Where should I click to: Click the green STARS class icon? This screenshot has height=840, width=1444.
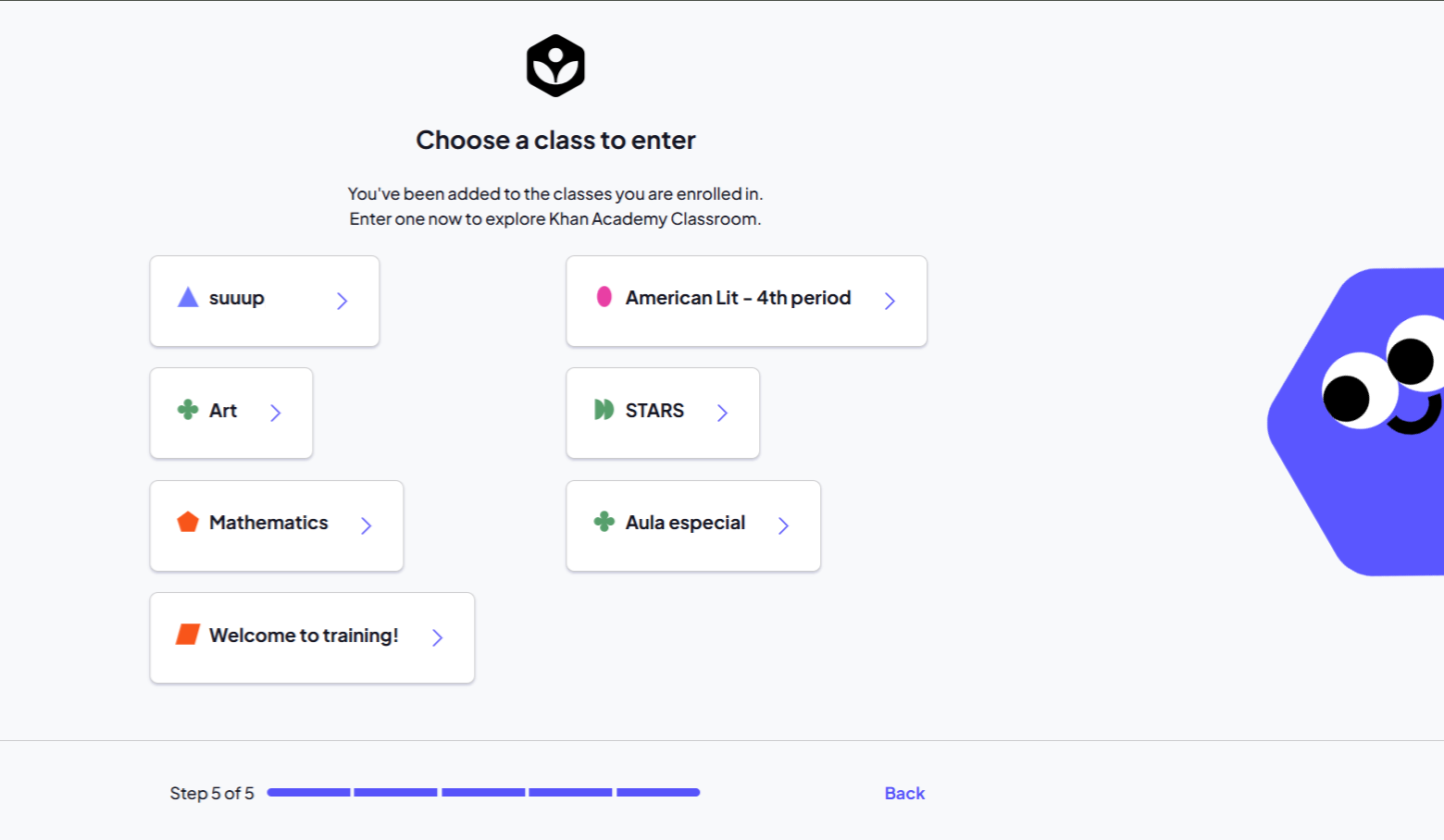[604, 410]
